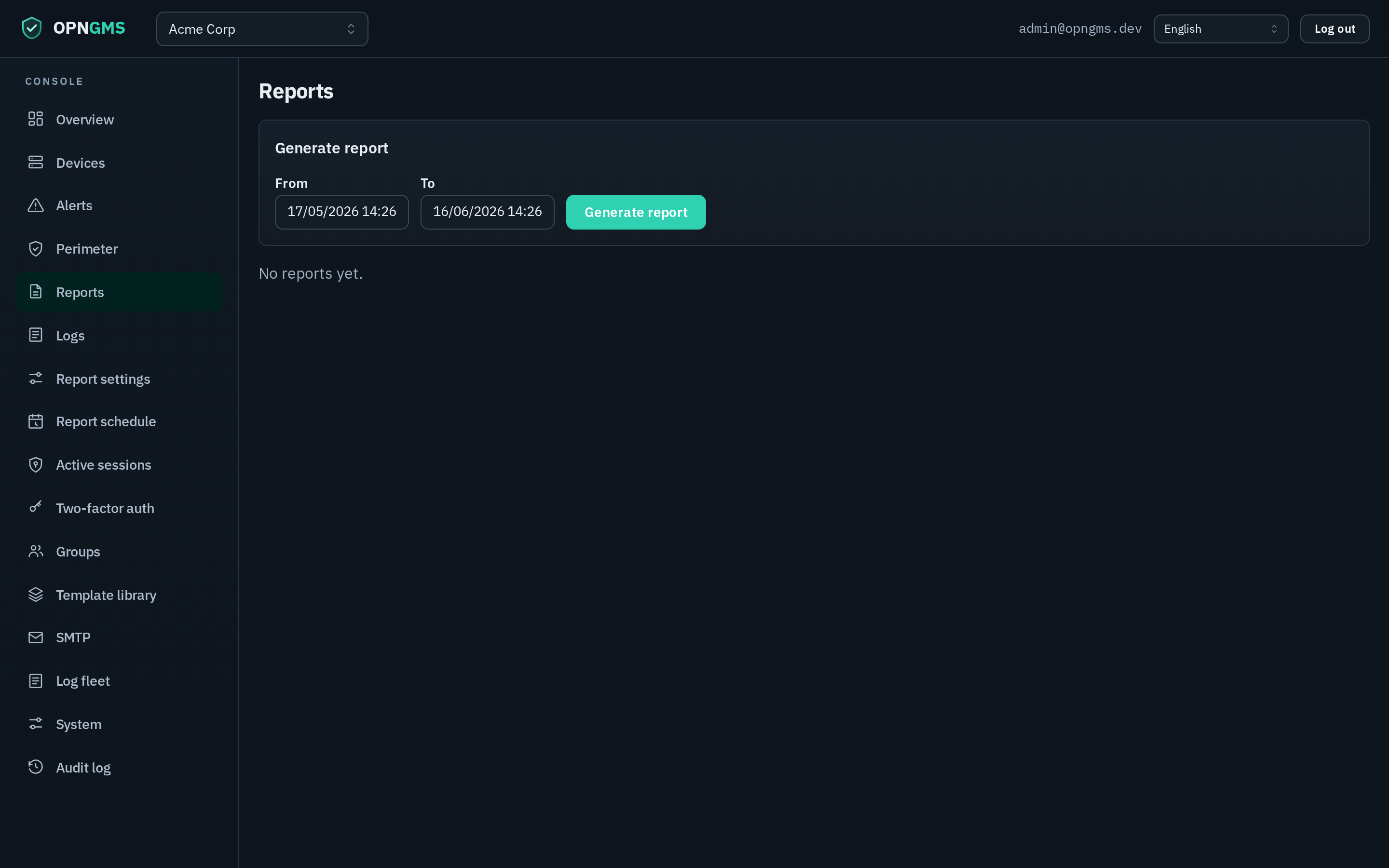Click the Two-factor auth key icon
This screenshot has height=868, width=1389.
(36, 507)
